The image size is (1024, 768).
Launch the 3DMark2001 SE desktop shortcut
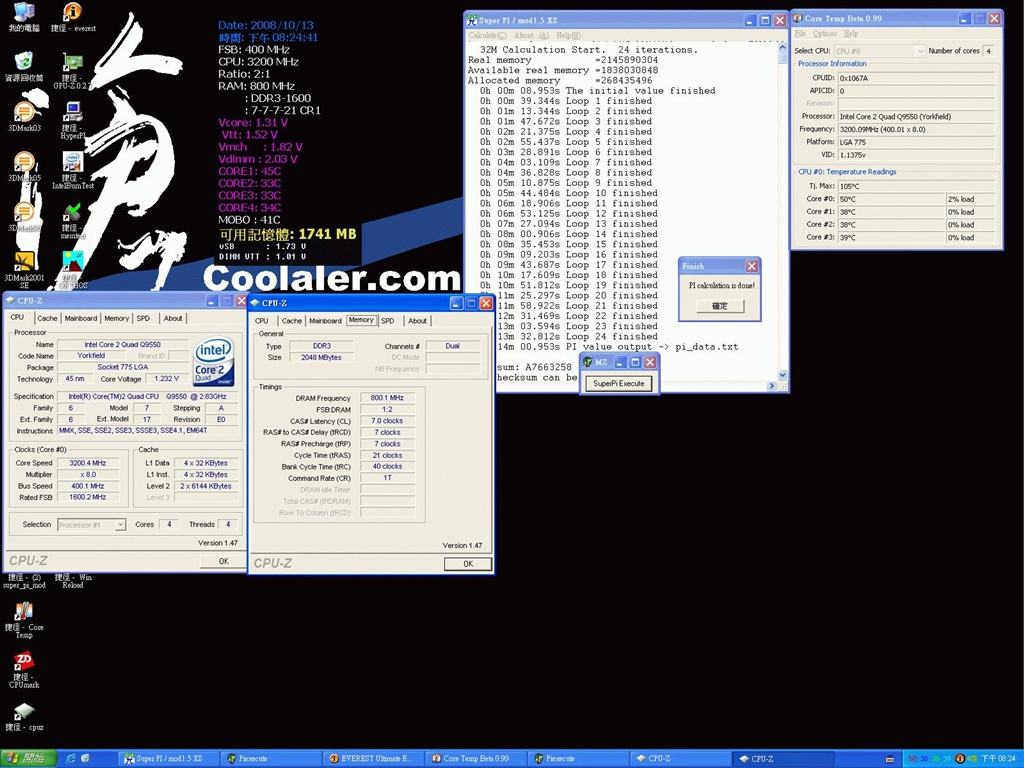point(24,270)
